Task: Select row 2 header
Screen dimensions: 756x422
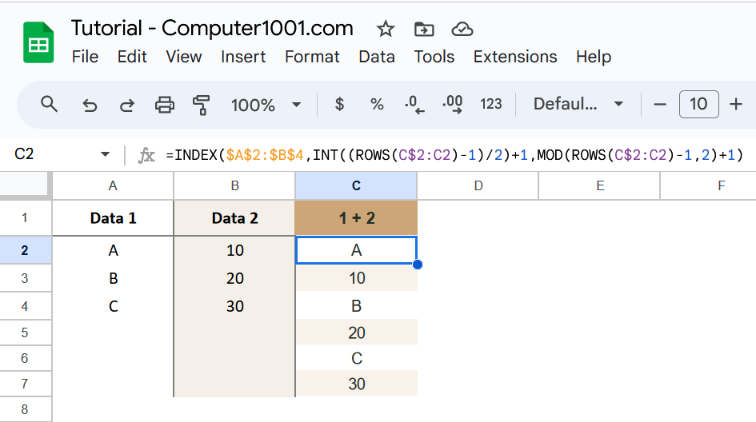Action: coord(25,250)
